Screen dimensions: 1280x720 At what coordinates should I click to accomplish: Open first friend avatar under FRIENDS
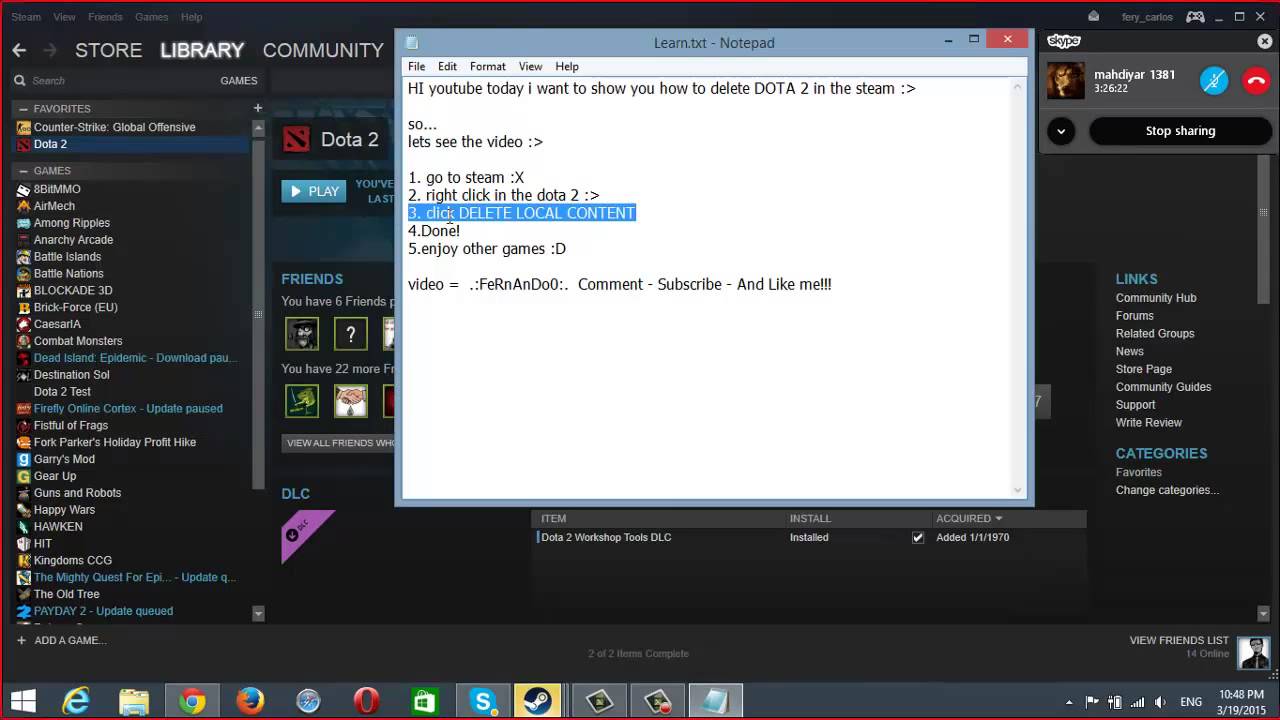(x=302, y=334)
